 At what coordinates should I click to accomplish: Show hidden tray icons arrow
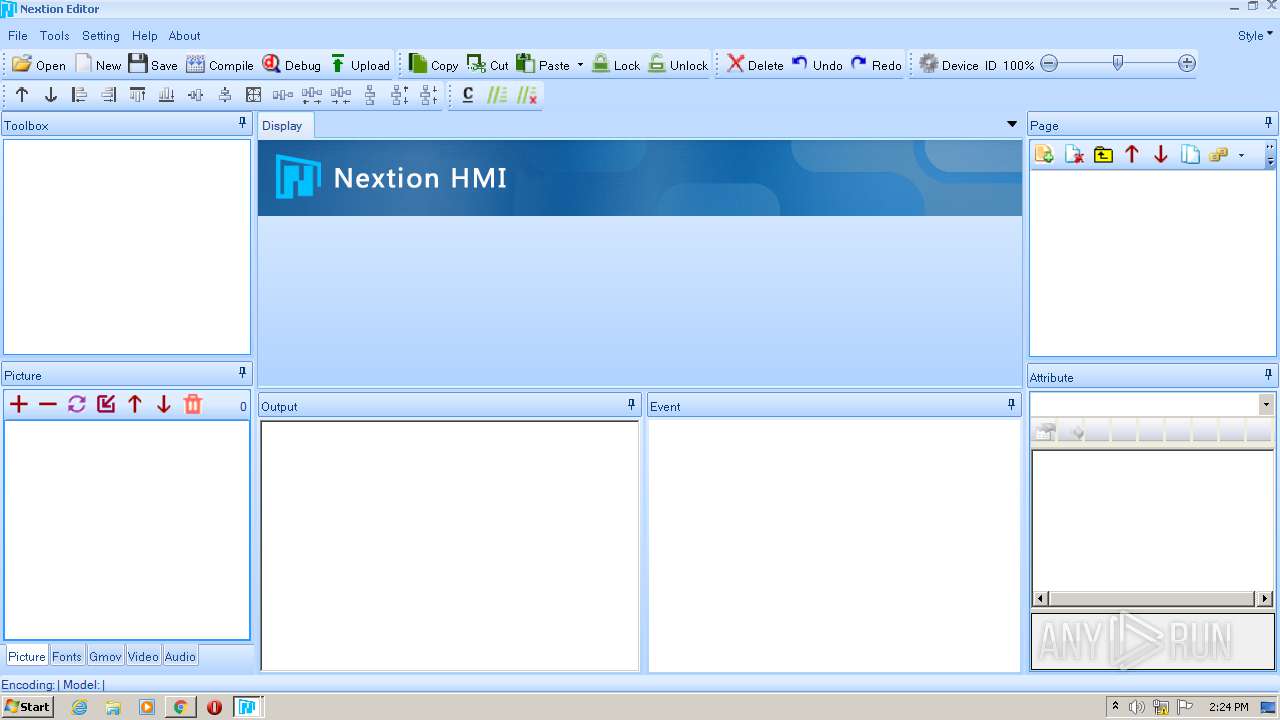[x=1115, y=706]
